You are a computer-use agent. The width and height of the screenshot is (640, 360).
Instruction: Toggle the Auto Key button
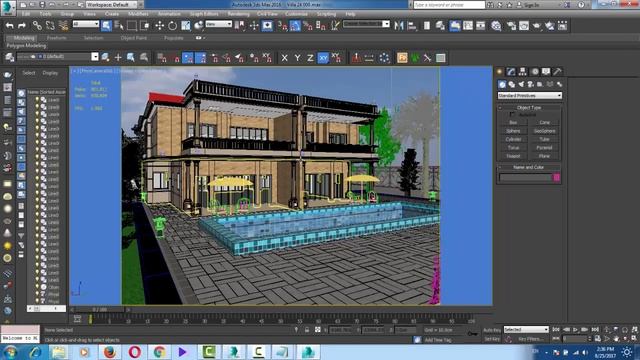tap(492, 330)
